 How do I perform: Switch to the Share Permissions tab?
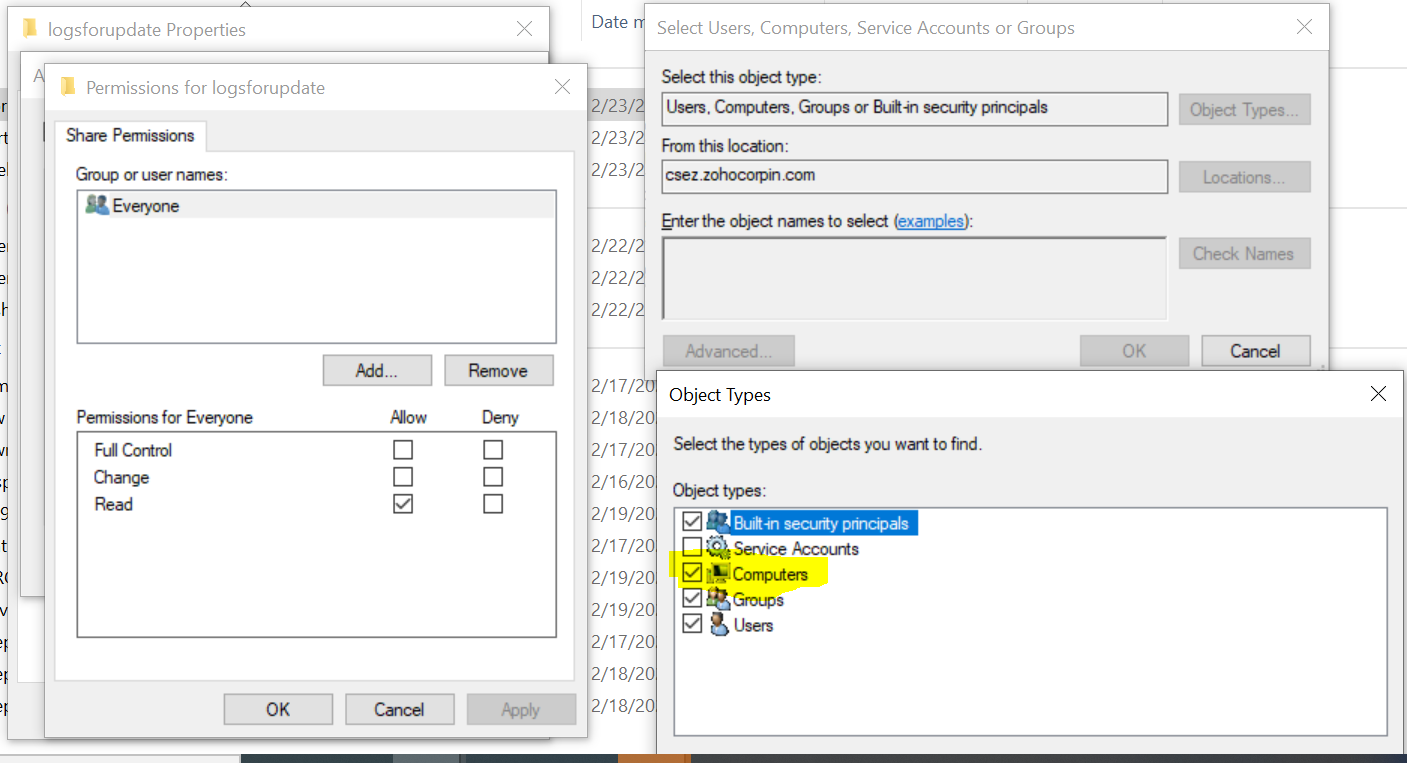tap(130, 136)
